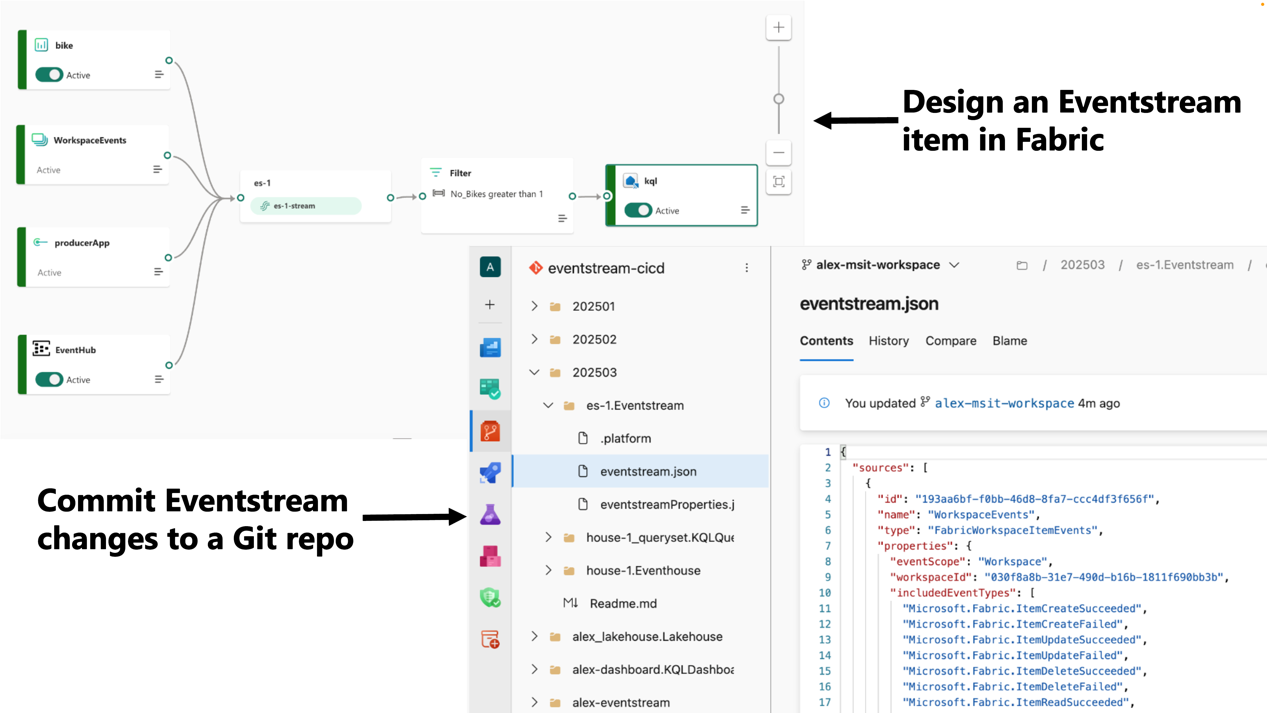Toggle the bike source Active switch
The image size is (1267, 713).
49,75
